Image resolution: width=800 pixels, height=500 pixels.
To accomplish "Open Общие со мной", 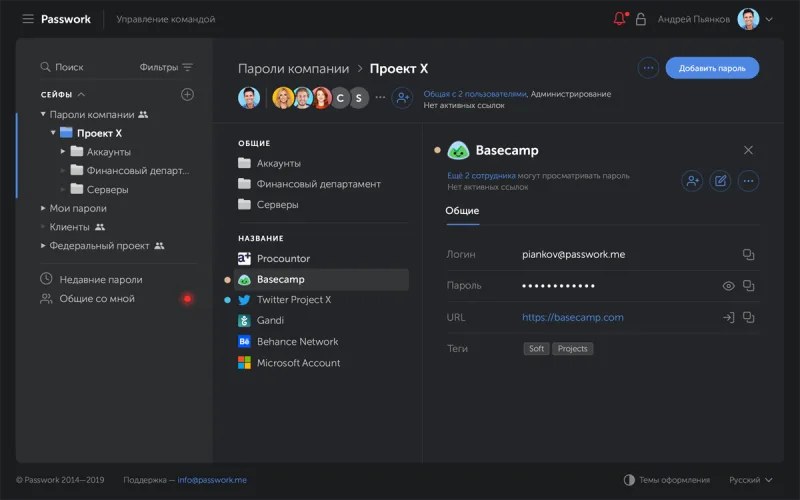I will coord(97,299).
